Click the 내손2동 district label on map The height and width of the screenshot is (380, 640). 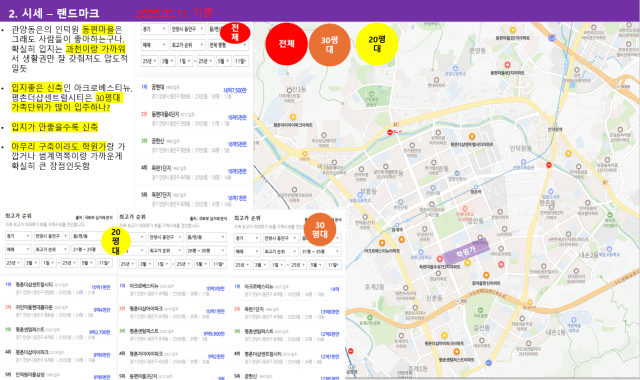point(588,255)
